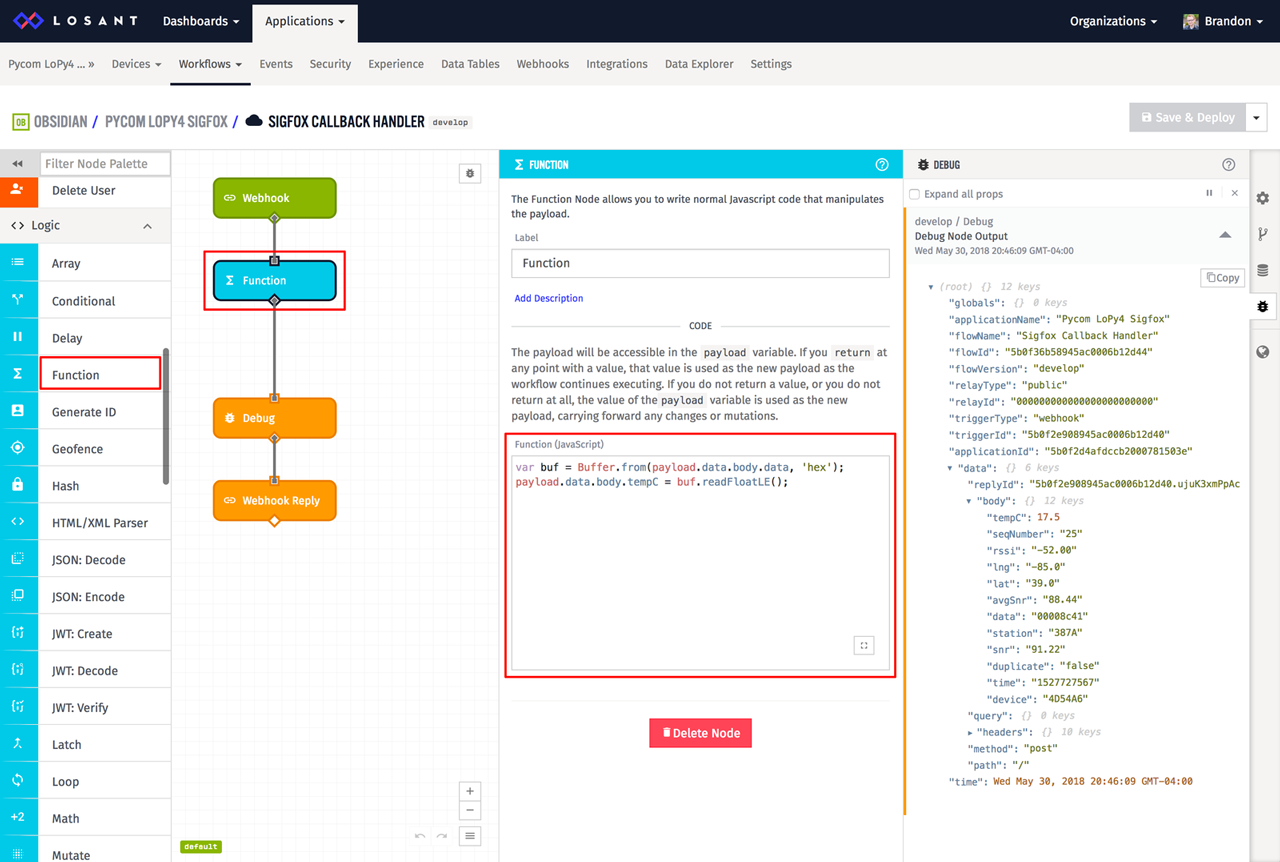Click the Save & Deploy button
This screenshot has height=862, width=1280.
1188,117
